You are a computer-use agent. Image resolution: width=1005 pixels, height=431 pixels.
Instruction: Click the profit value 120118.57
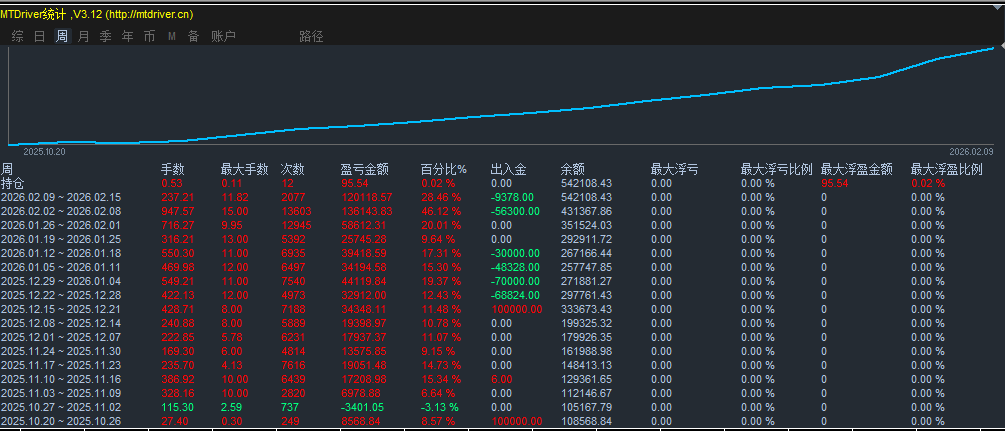tap(367, 198)
